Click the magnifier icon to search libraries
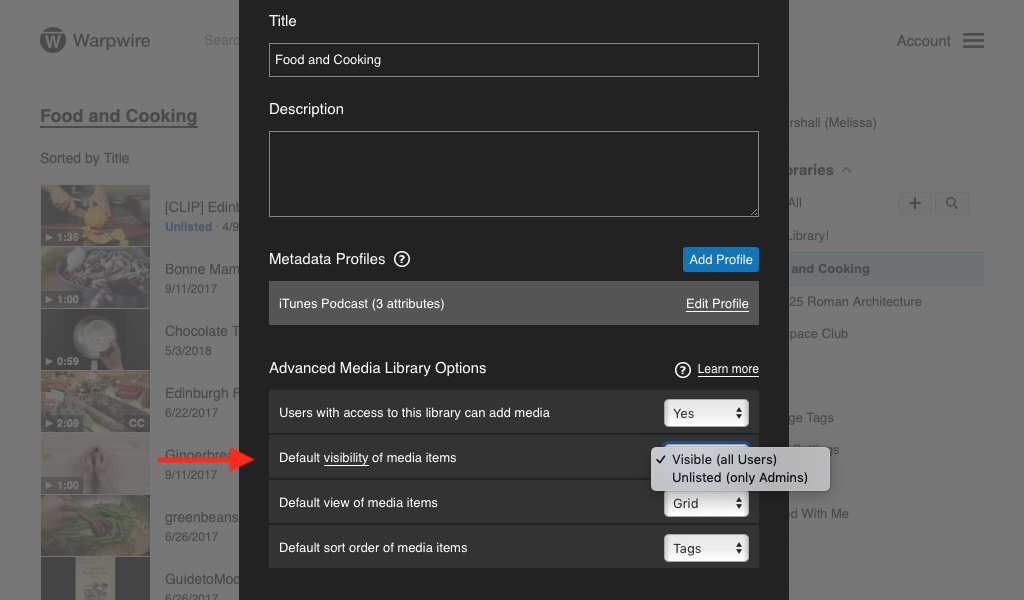The height and width of the screenshot is (600, 1024). (x=952, y=203)
